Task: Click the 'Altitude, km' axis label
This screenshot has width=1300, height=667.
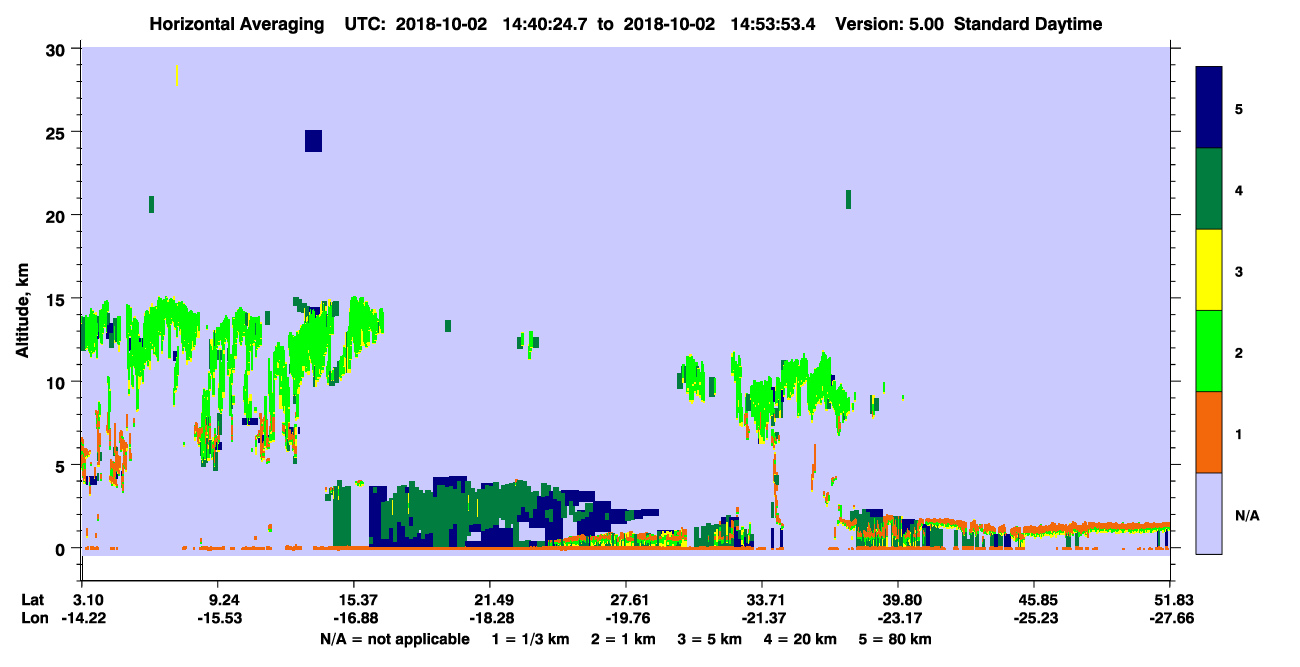Action: click(x=22, y=312)
